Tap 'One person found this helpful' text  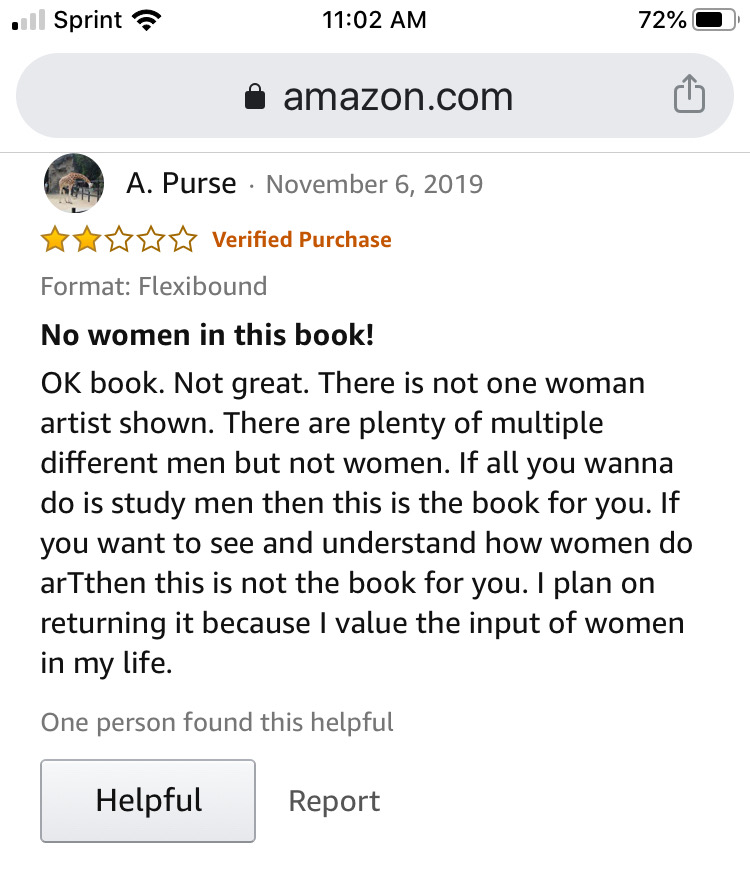click(x=217, y=722)
